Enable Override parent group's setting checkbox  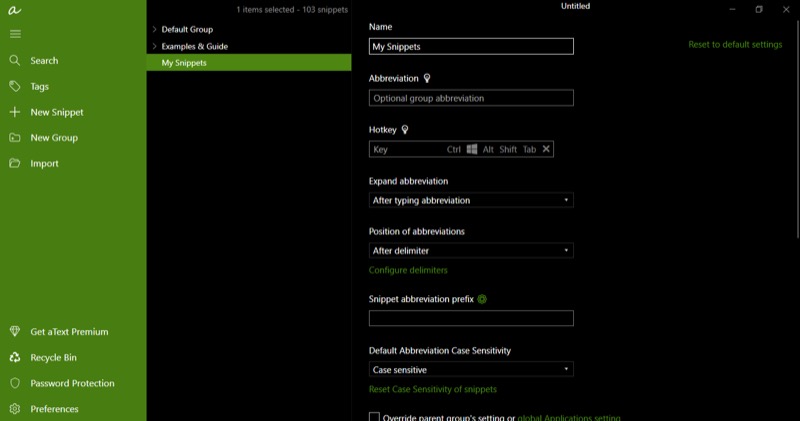click(374, 417)
